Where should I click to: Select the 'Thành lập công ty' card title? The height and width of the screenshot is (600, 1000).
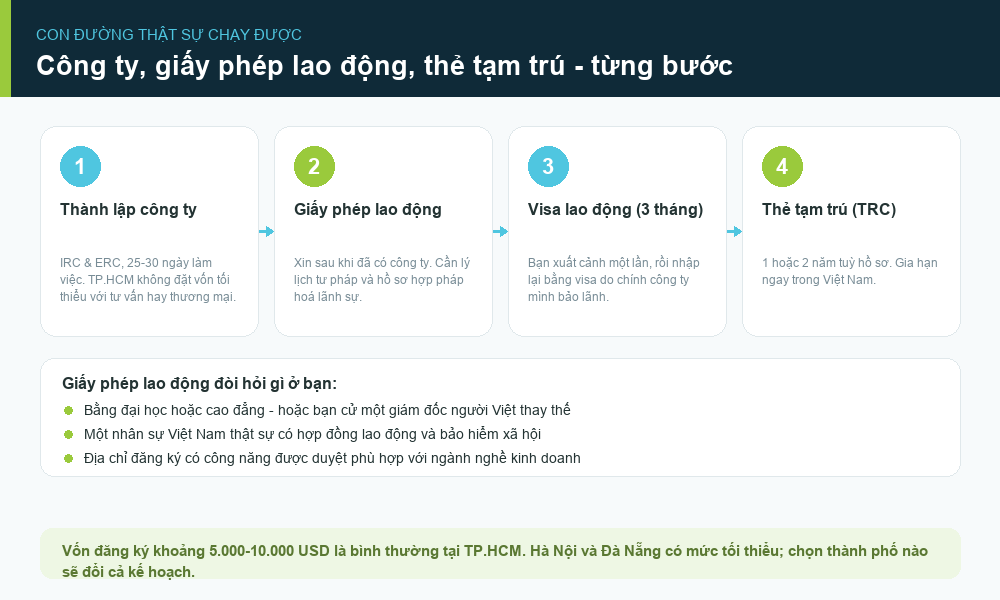[128, 210]
